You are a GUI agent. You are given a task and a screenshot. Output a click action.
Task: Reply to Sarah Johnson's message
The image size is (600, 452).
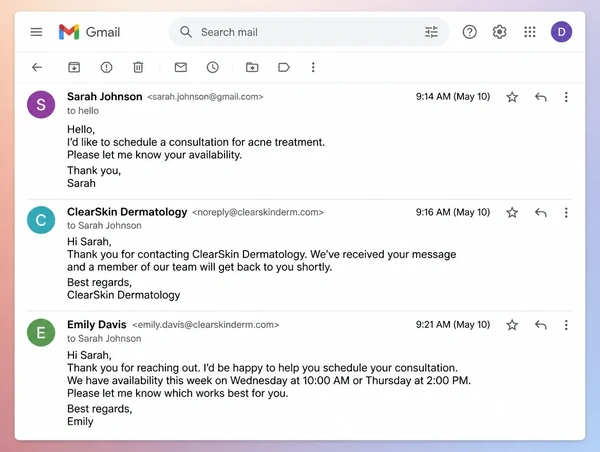coord(540,97)
